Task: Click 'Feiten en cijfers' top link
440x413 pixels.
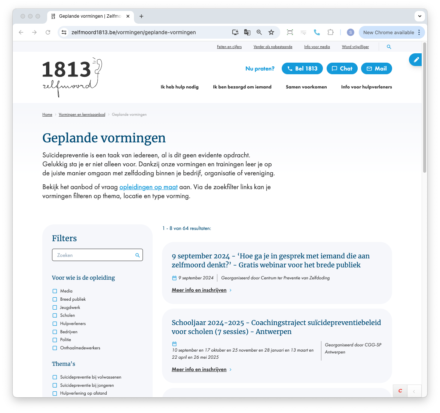Action: click(229, 47)
